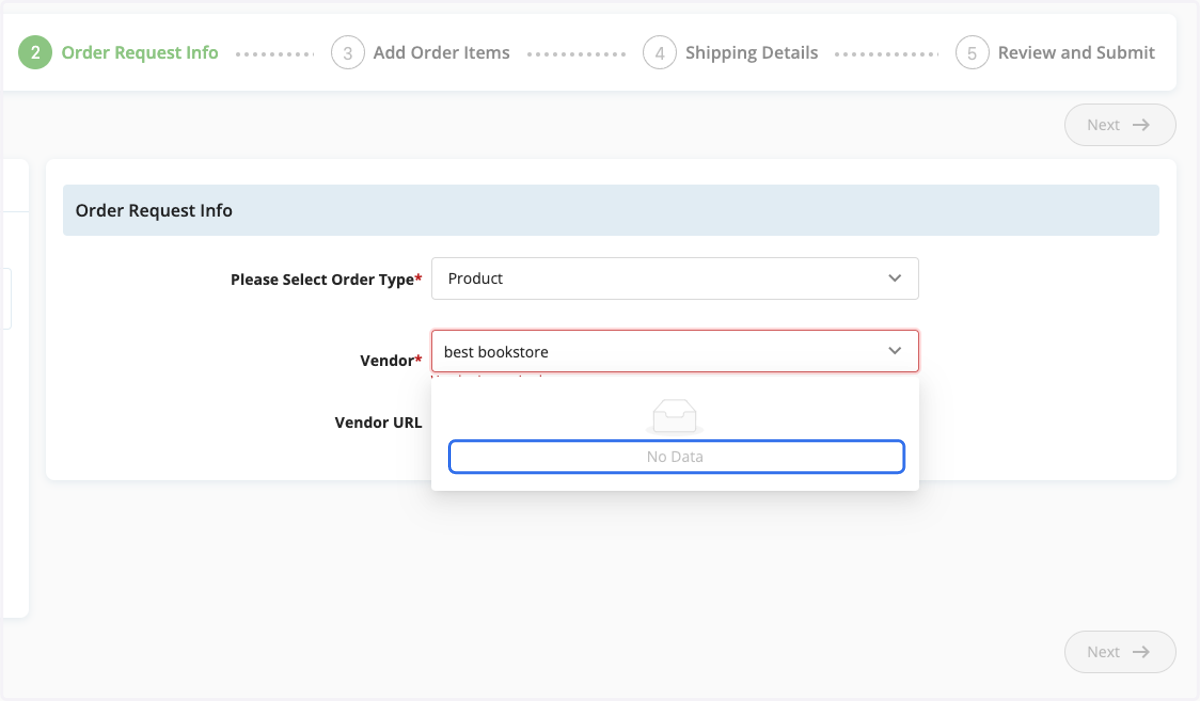Click the step 2 circle icon
This screenshot has height=701, width=1200.
click(35, 53)
